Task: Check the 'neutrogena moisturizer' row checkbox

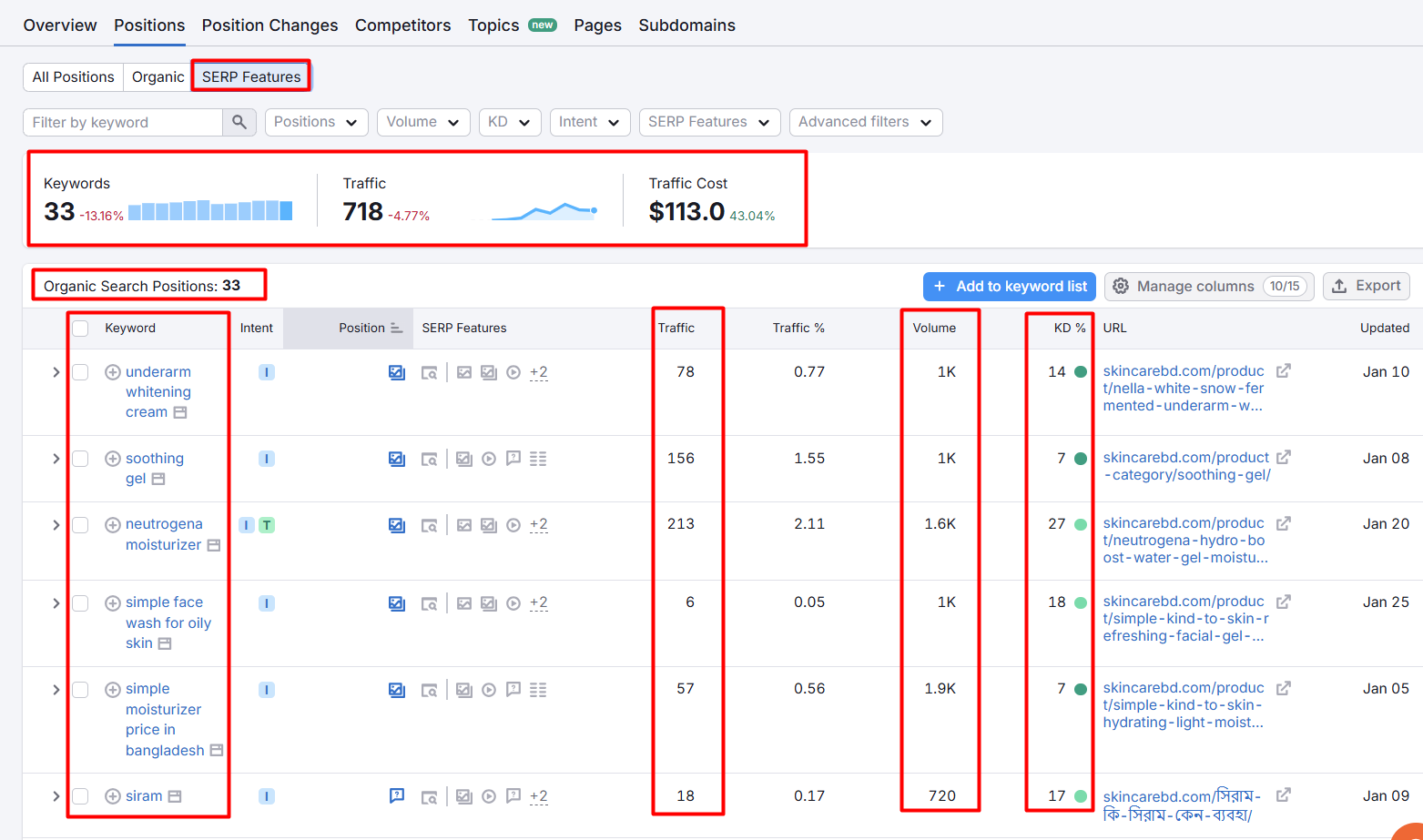Action: (x=80, y=525)
